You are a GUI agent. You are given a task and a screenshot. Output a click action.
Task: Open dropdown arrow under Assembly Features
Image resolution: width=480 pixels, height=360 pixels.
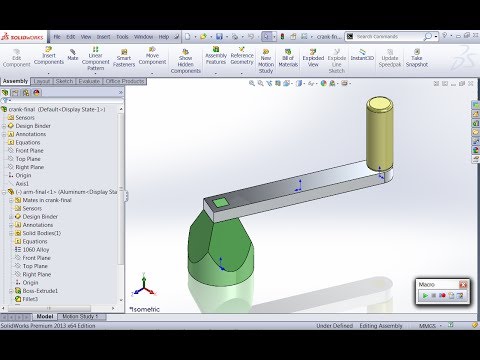point(216,74)
